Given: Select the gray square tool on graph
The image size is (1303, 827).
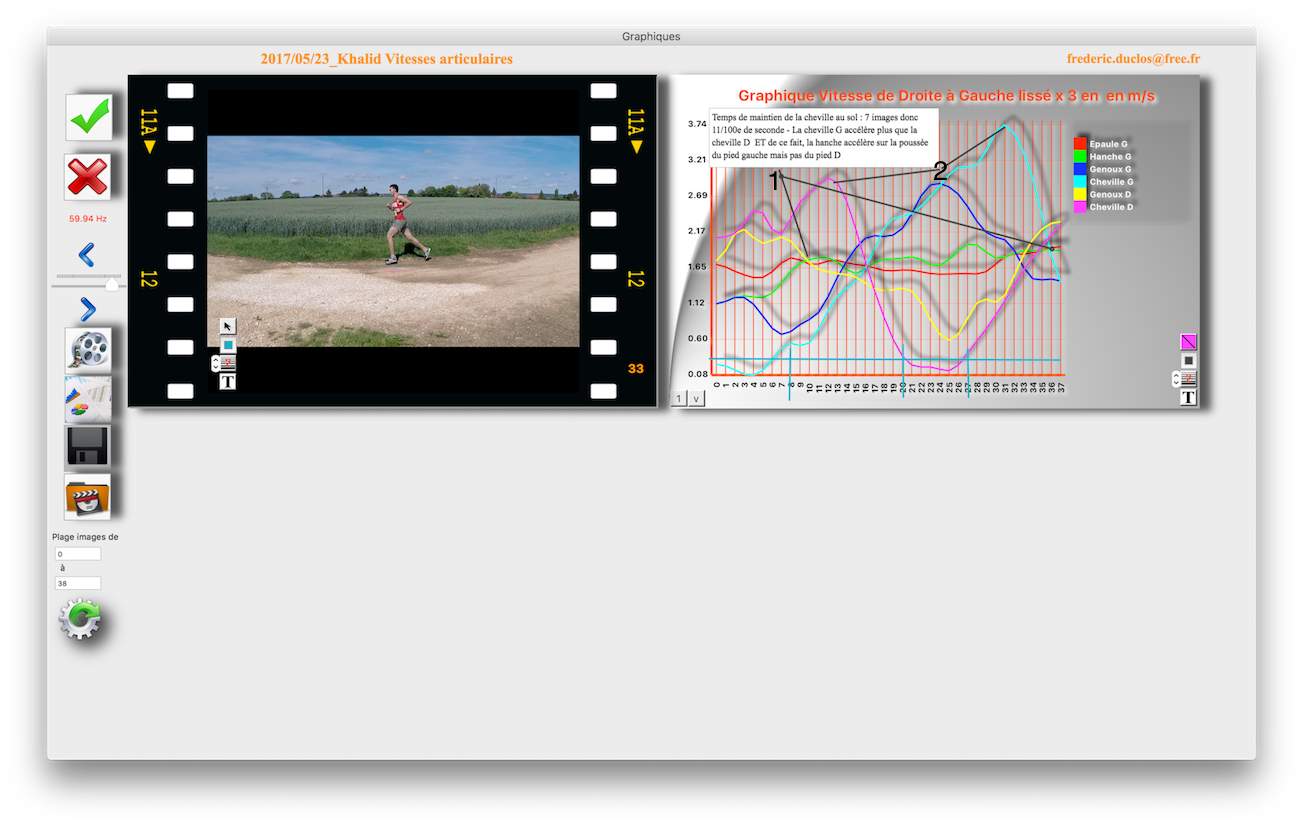Looking at the screenshot, I should click(x=1188, y=360).
